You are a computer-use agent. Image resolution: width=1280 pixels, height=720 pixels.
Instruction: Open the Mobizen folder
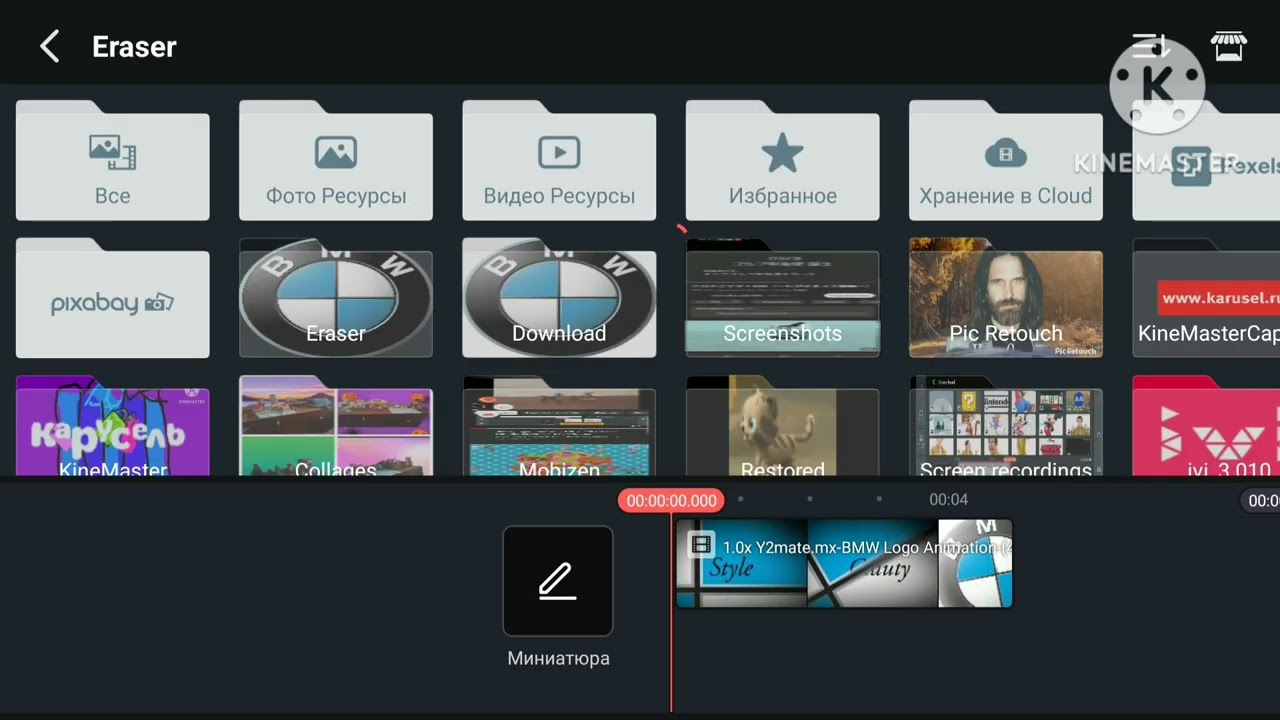tap(559, 426)
